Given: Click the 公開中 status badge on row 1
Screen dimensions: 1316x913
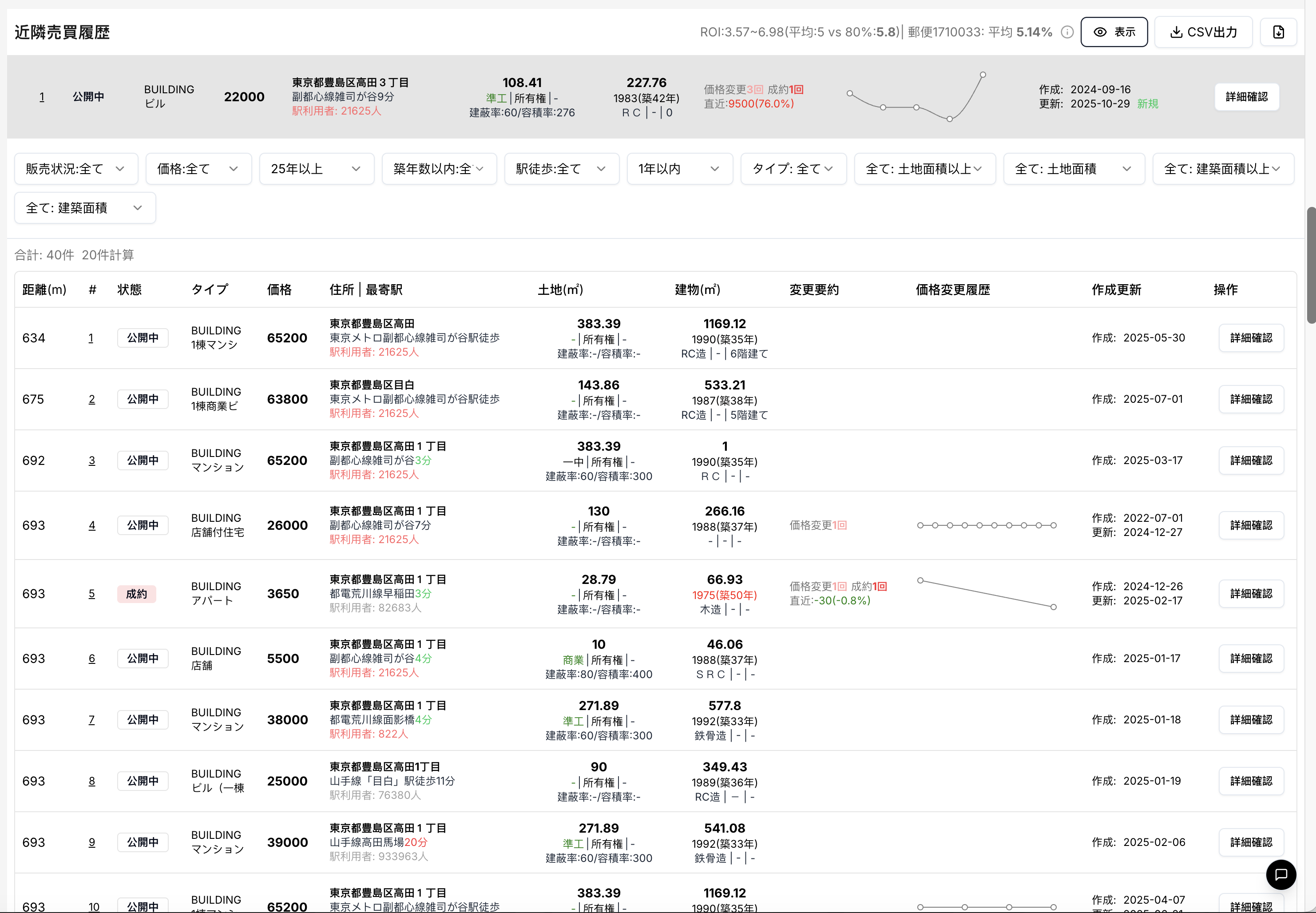Looking at the screenshot, I should click(143, 337).
